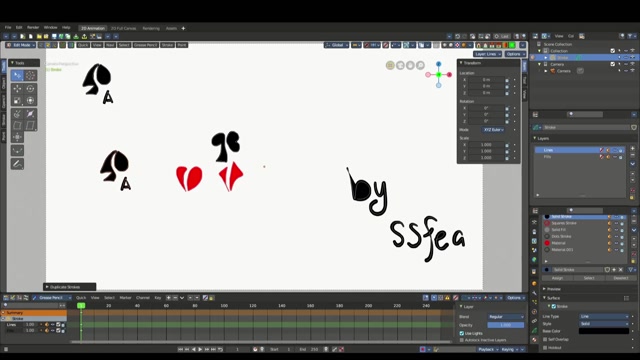Screen dimensions: 640x360
Task: Activate the Scale tool
Action: click(17, 100)
